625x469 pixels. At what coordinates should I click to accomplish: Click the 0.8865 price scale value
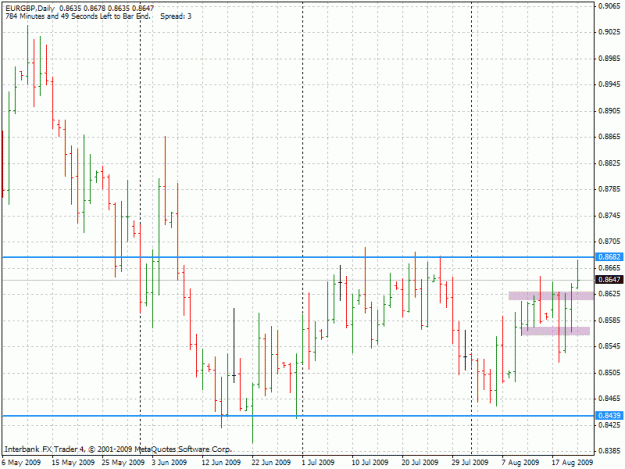(x=610, y=137)
